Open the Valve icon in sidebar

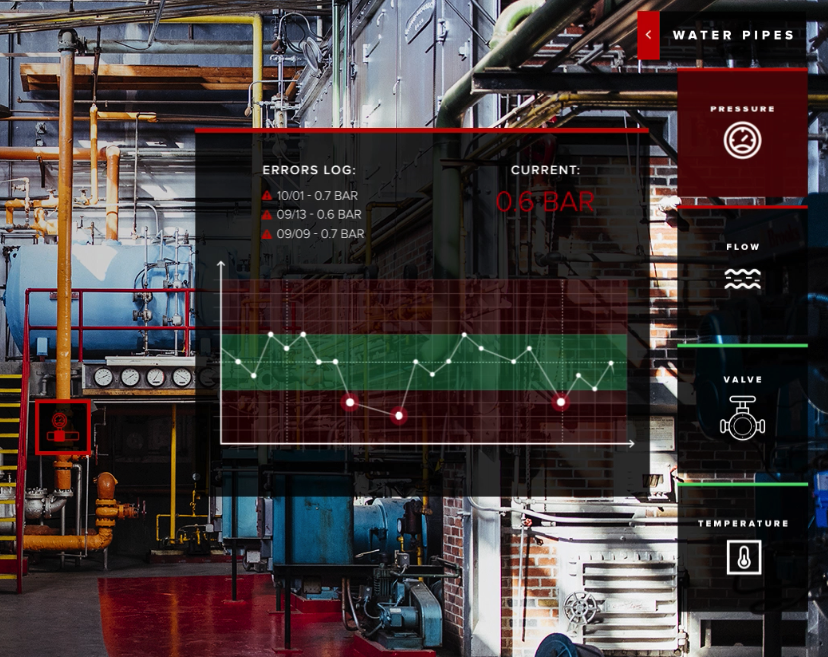(x=742, y=418)
